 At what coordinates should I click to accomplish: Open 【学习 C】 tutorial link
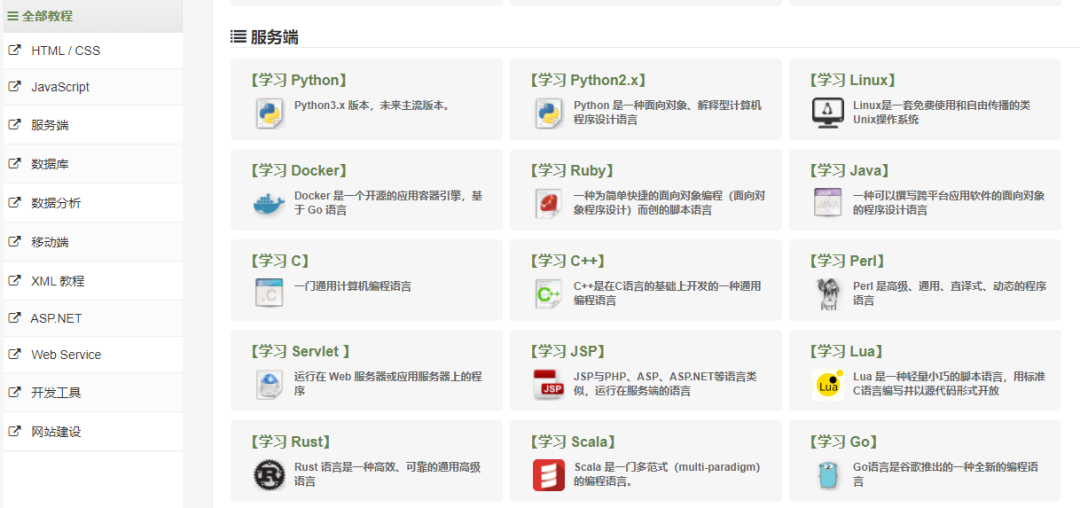click(280, 260)
